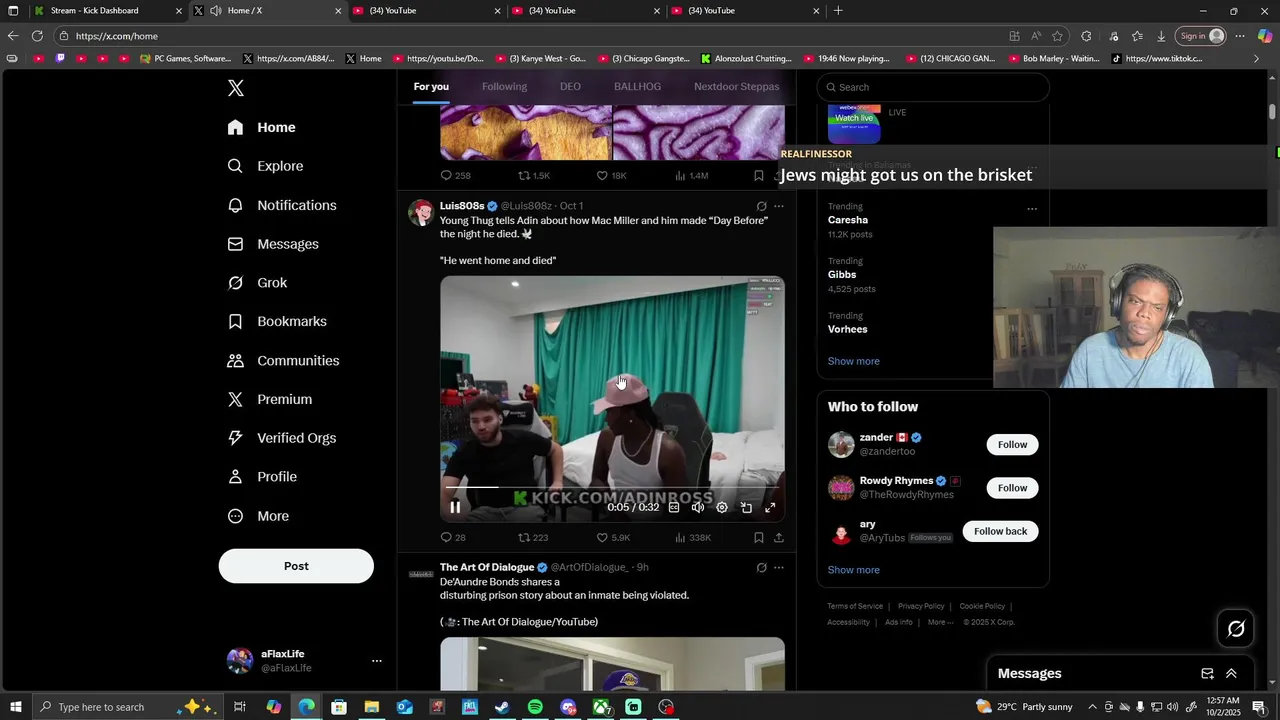Mute the Luis808s video volume
This screenshot has height=720, width=1280.
tap(698, 507)
